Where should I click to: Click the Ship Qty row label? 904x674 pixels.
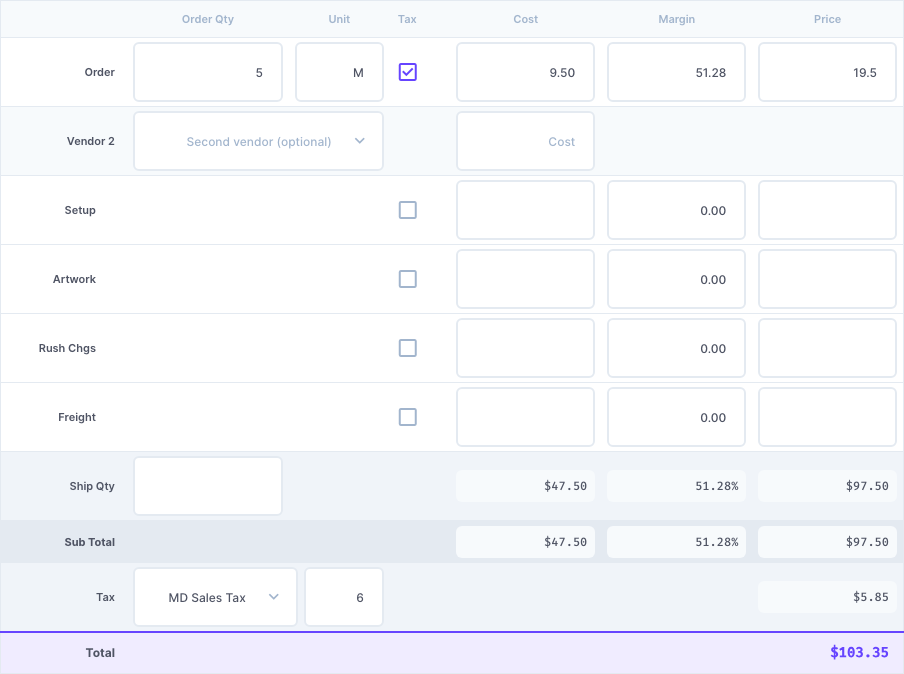click(x=92, y=486)
